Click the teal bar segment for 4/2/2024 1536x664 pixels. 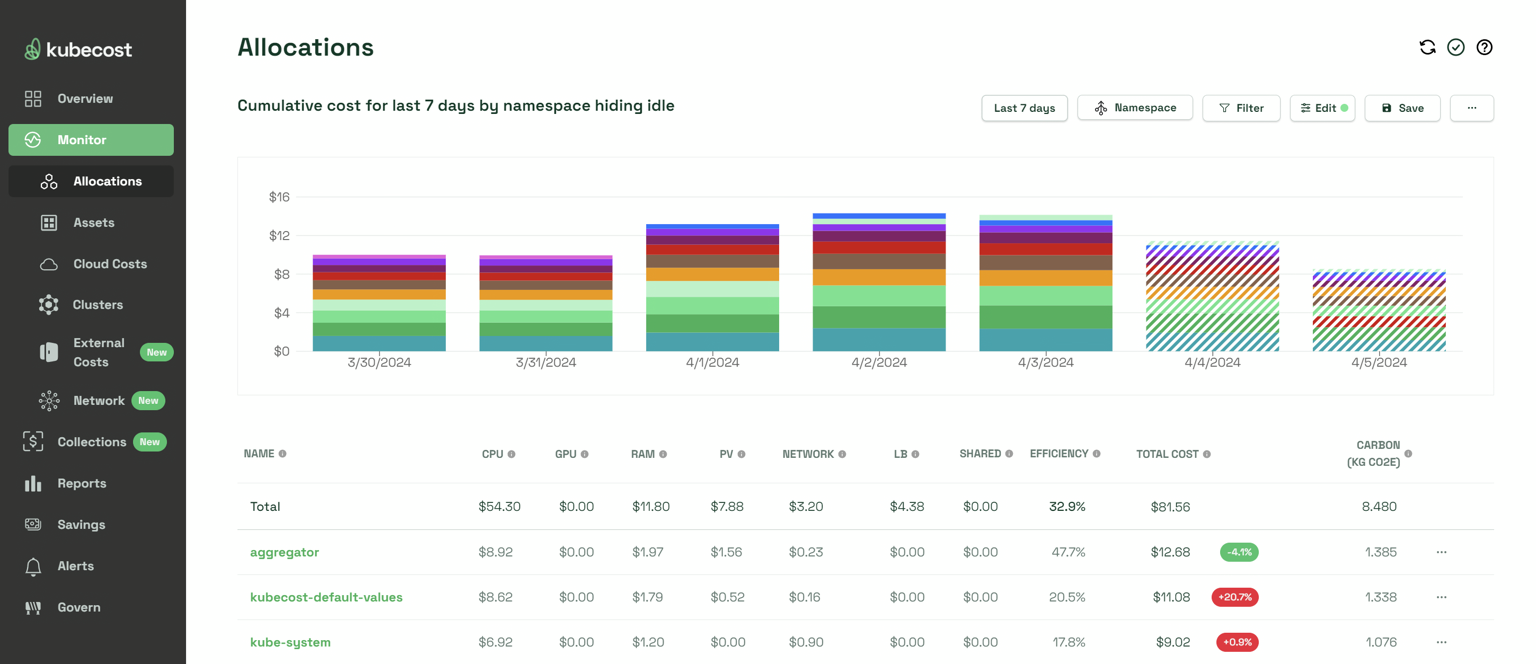coord(879,340)
